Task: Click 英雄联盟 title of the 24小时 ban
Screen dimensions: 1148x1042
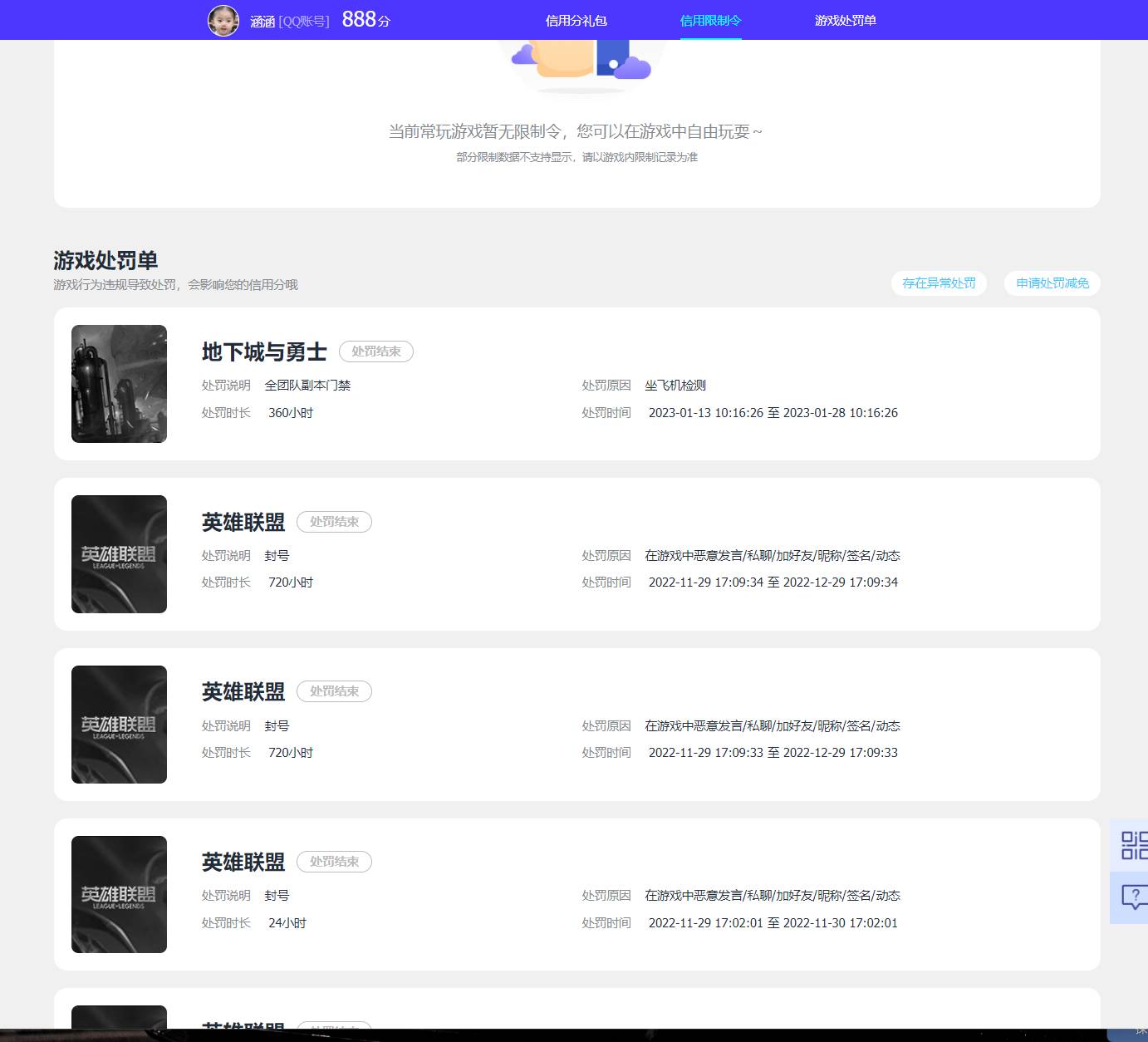Action: pyautogui.click(x=243, y=863)
